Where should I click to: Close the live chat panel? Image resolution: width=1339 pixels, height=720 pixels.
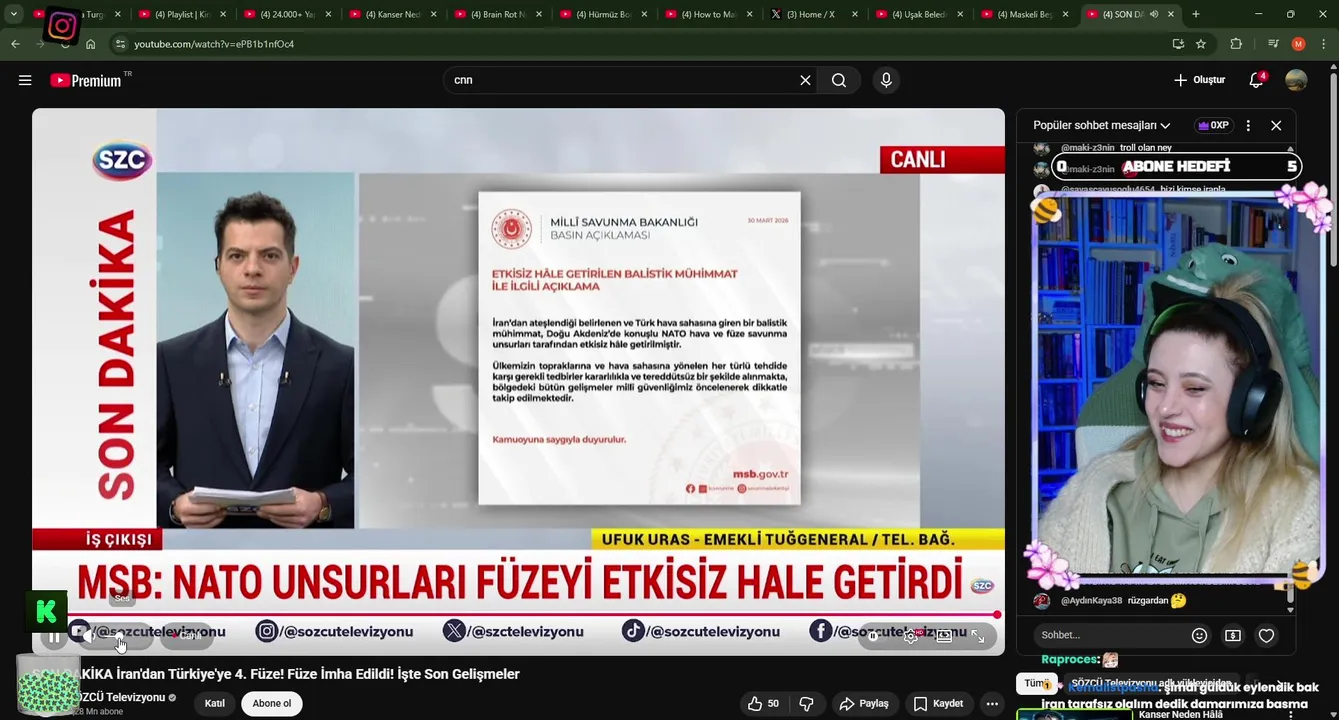1276,126
